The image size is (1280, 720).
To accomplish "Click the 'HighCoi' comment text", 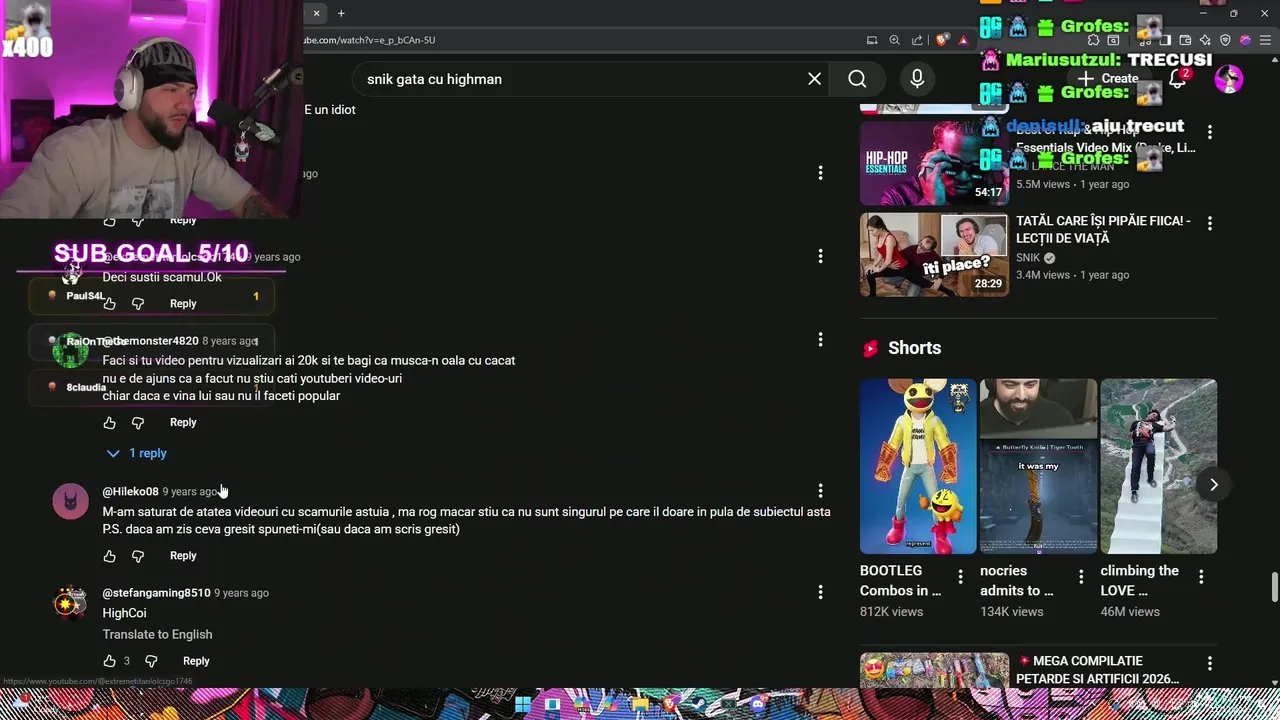I will 124,613.
